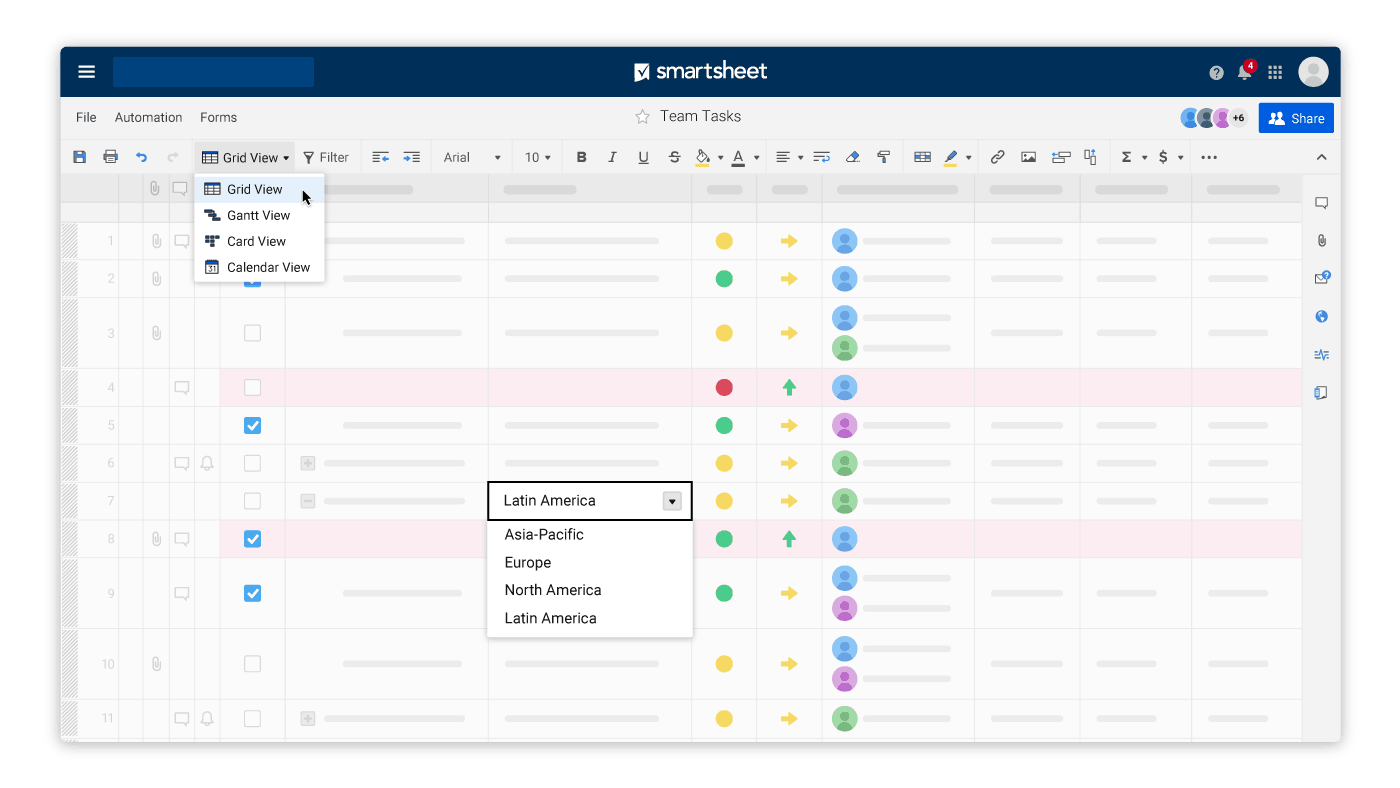The image size is (1400, 788).
Task: Click the Filter button
Action: point(326,157)
